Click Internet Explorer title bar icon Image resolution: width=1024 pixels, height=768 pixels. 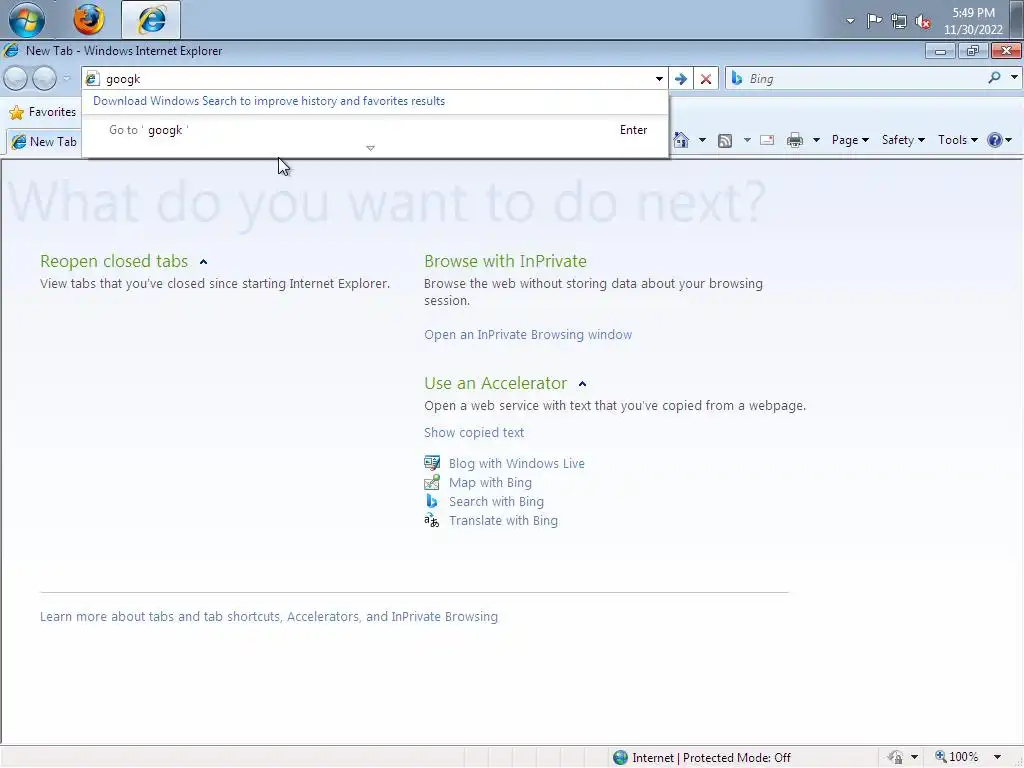click(x=11, y=50)
